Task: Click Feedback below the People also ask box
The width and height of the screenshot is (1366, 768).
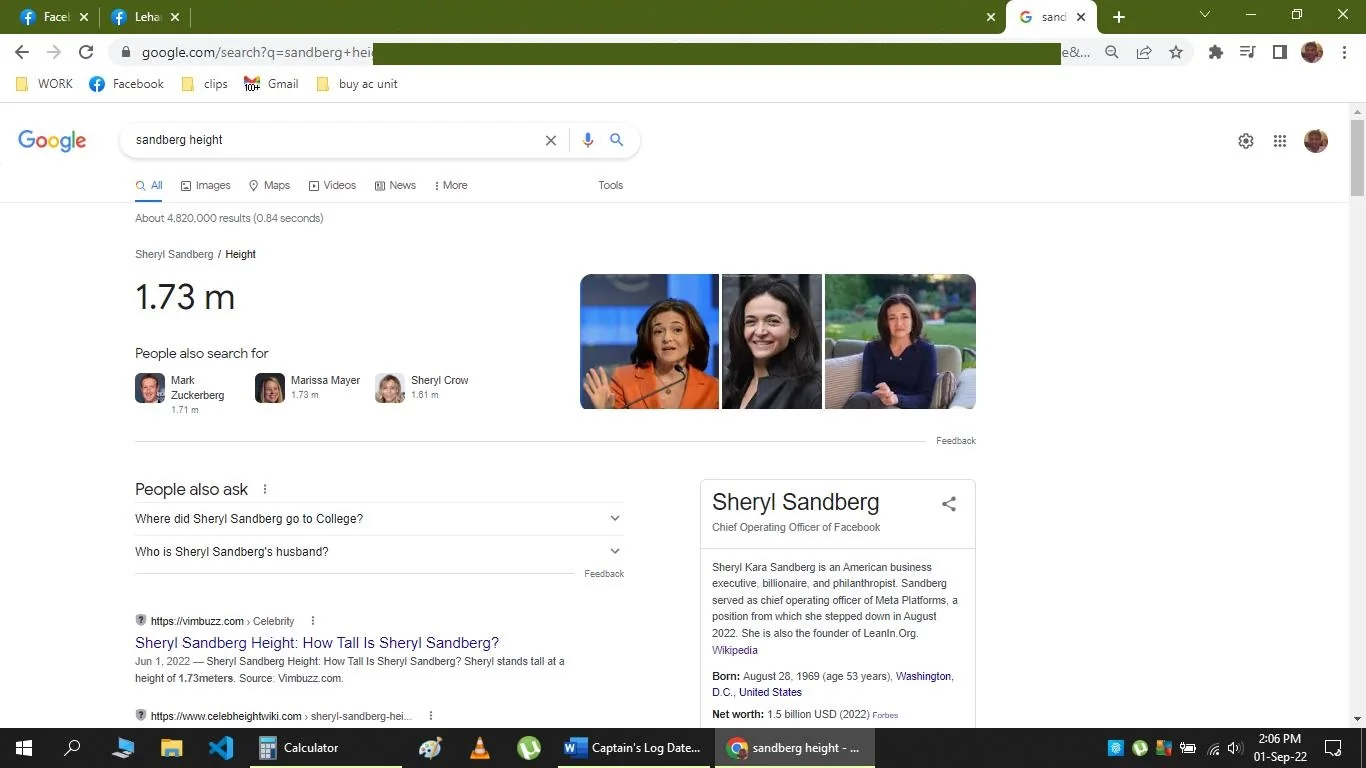Action: click(x=604, y=574)
